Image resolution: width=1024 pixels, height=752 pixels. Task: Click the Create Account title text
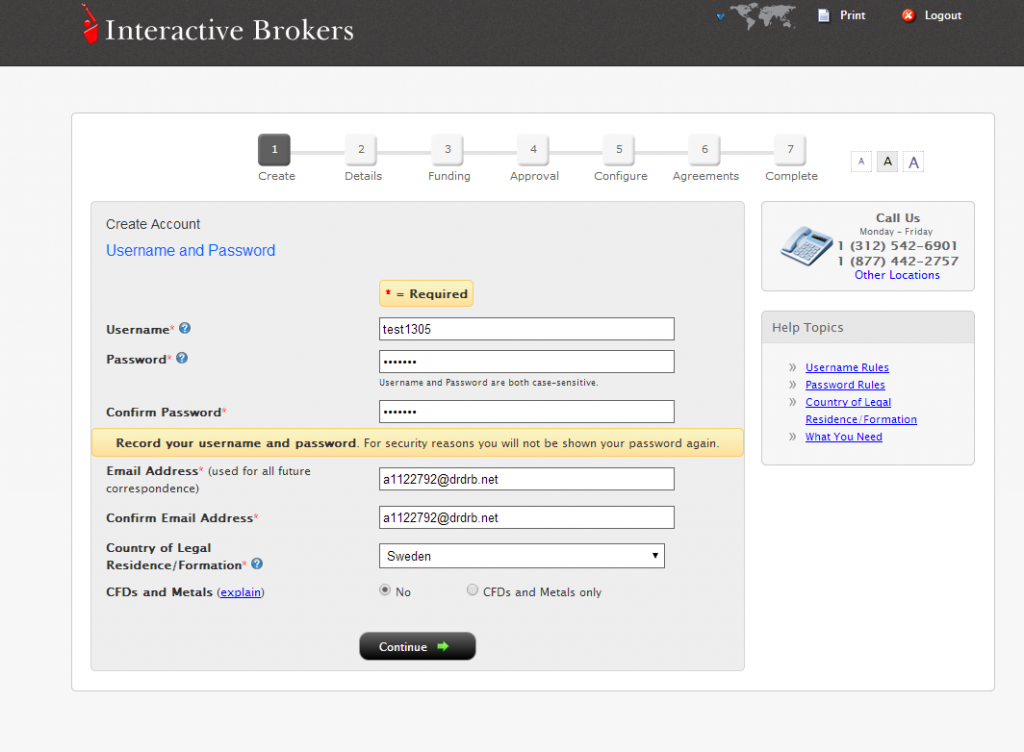[x=153, y=225]
